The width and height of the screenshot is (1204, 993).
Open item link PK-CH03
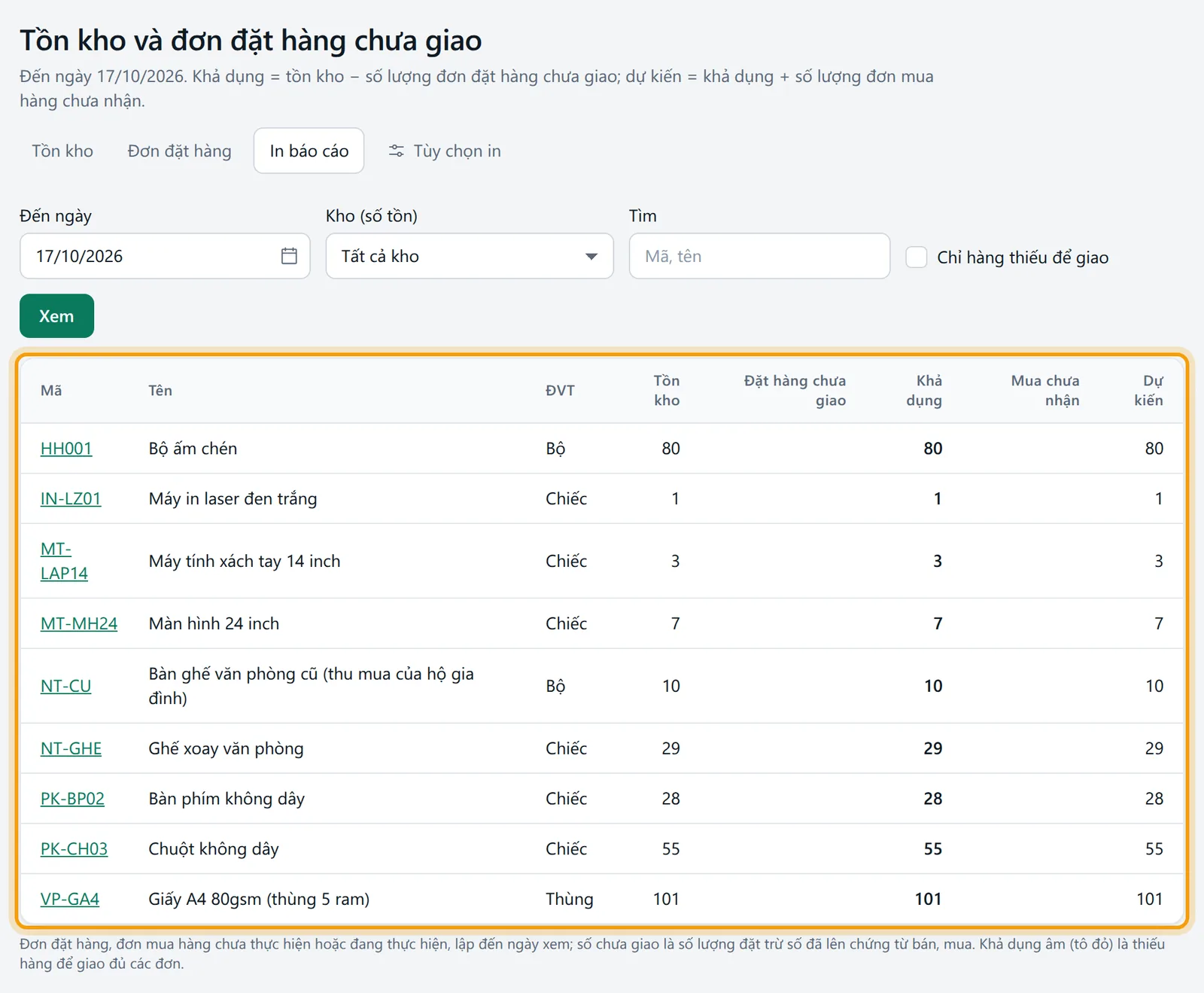pos(74,849)
